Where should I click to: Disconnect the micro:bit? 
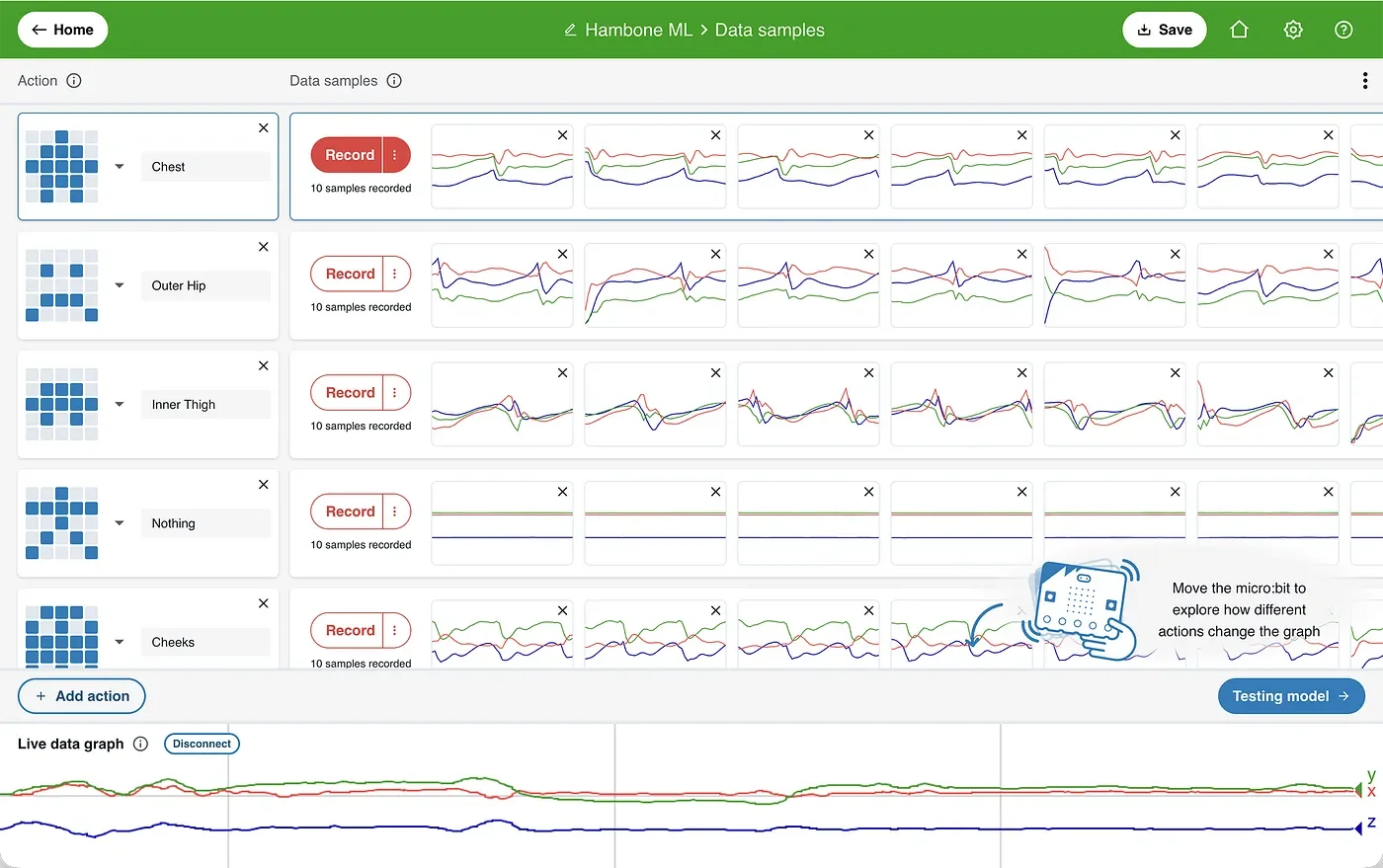click(202, 744)
